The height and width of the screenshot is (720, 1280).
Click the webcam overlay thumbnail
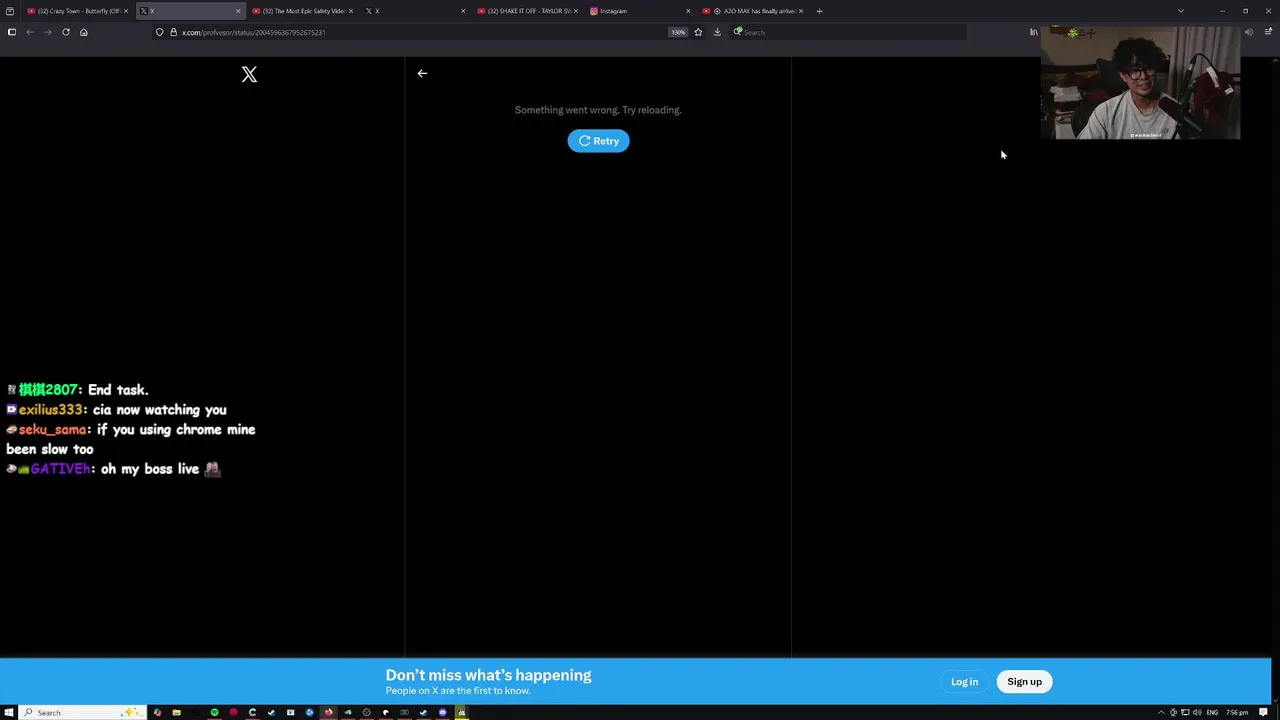coord(1140,83)
